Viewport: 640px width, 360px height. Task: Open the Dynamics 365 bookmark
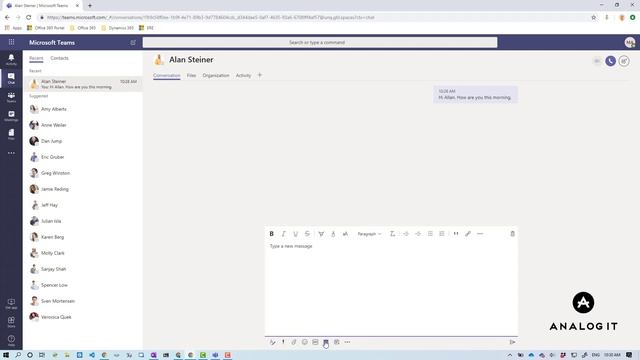(x=118, y=28)
